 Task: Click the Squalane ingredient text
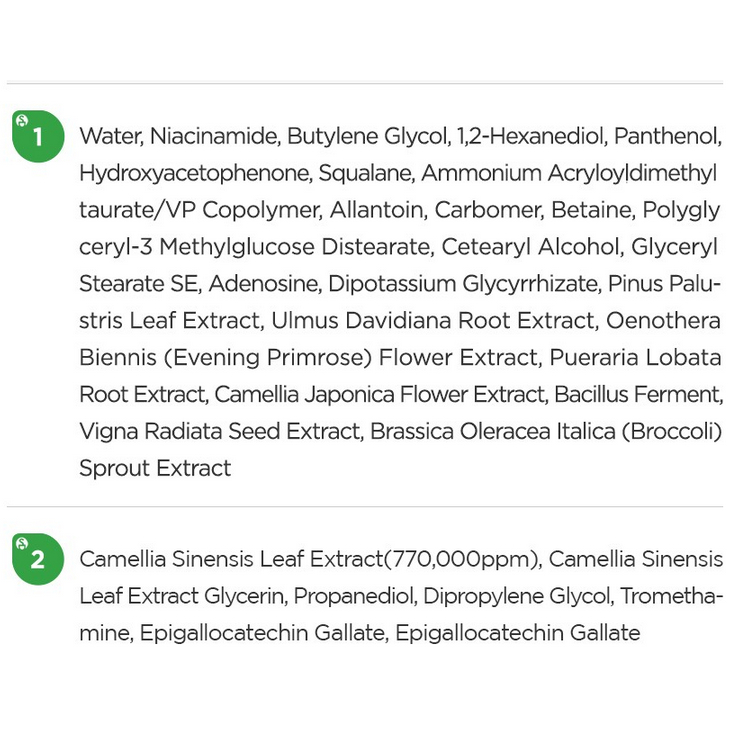point(367,174)
